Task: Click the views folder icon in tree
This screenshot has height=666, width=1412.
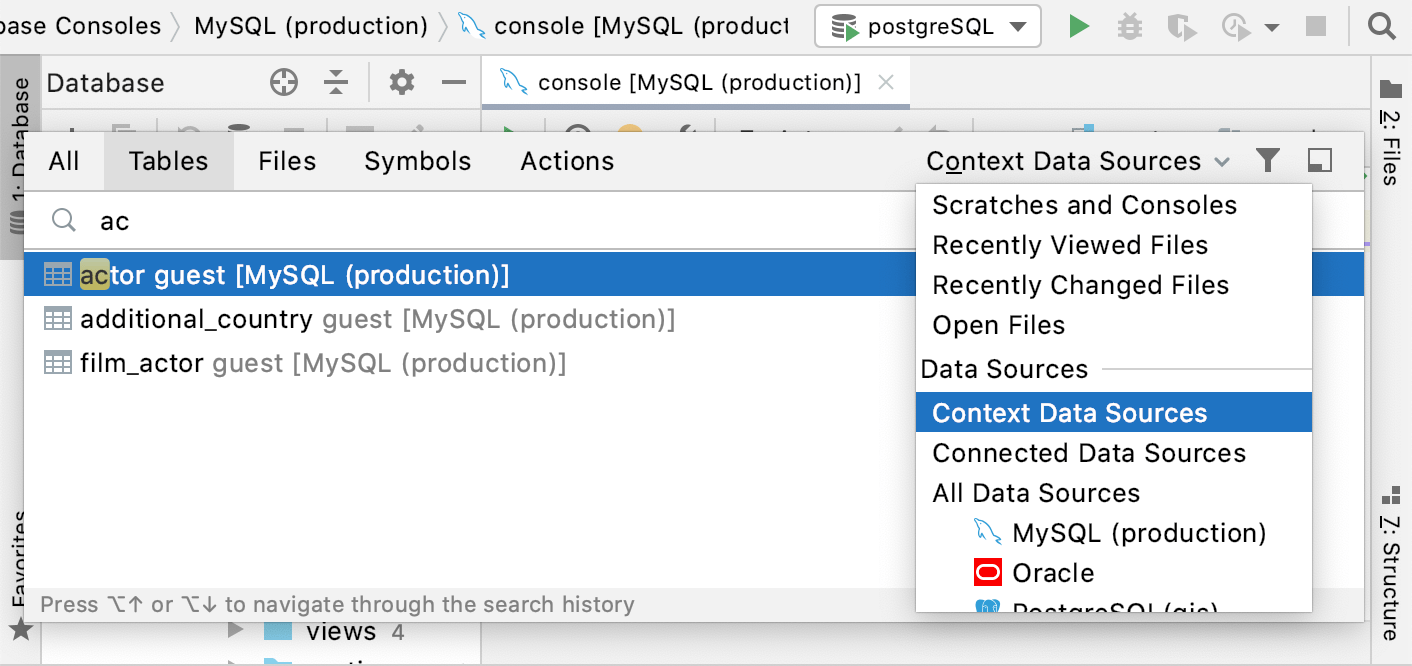Action: pyautogui.click(x=277, y=631)
